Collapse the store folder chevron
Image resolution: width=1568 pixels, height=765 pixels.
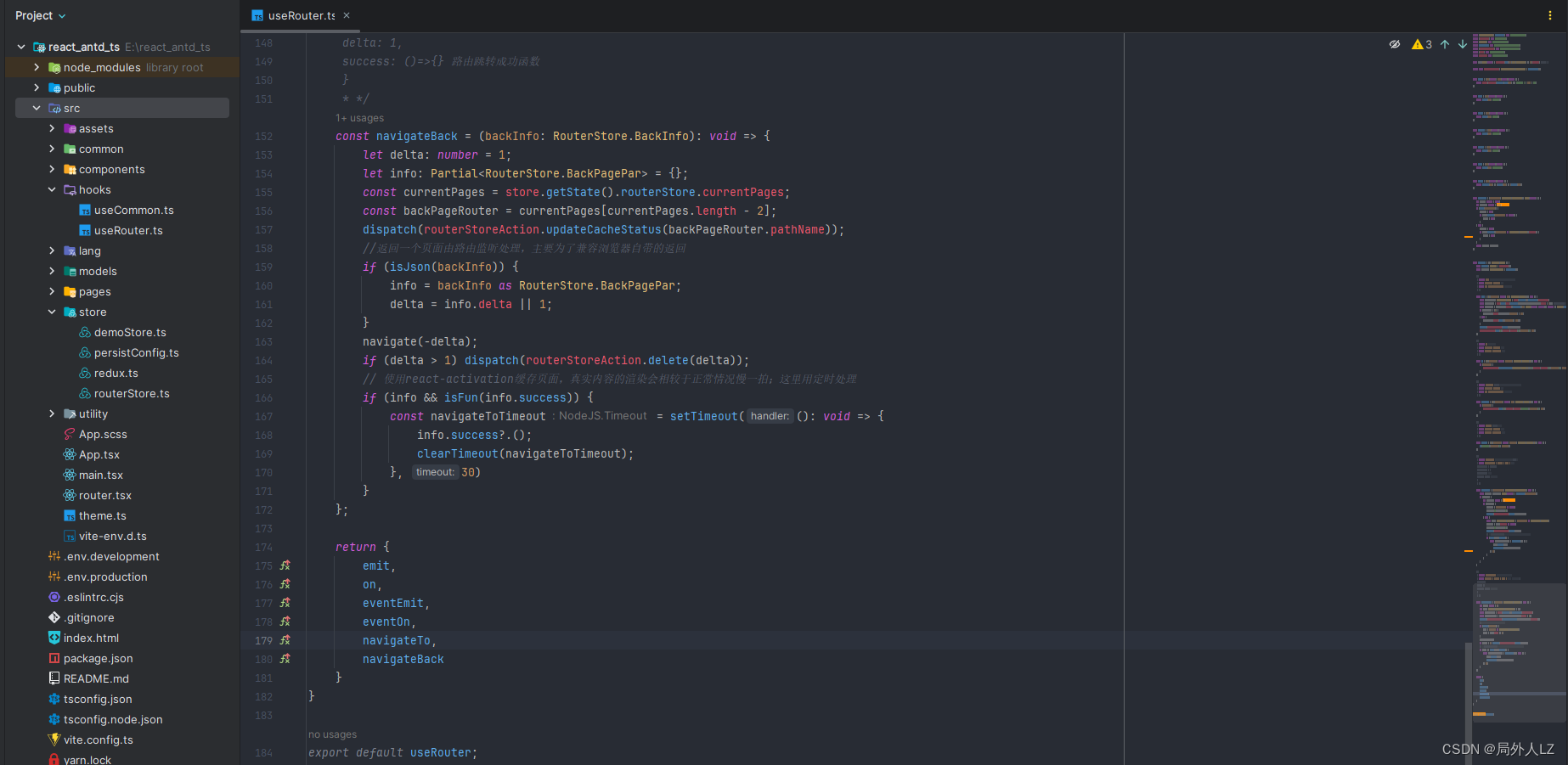(52, 312)
